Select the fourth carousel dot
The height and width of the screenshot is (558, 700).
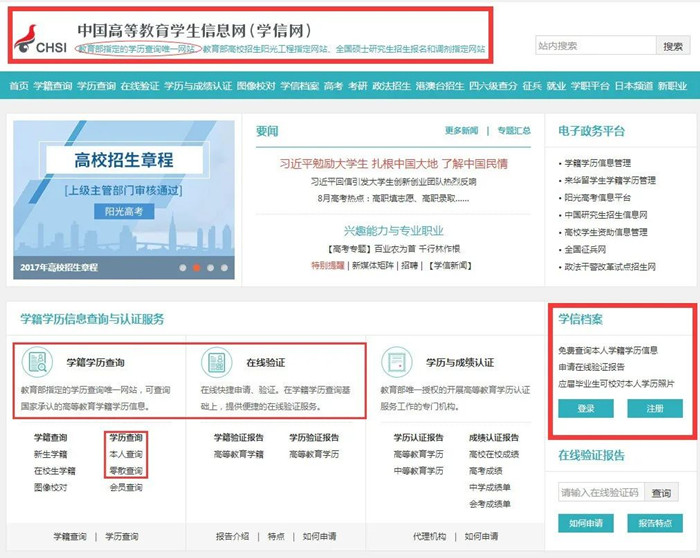coord(224,267)
